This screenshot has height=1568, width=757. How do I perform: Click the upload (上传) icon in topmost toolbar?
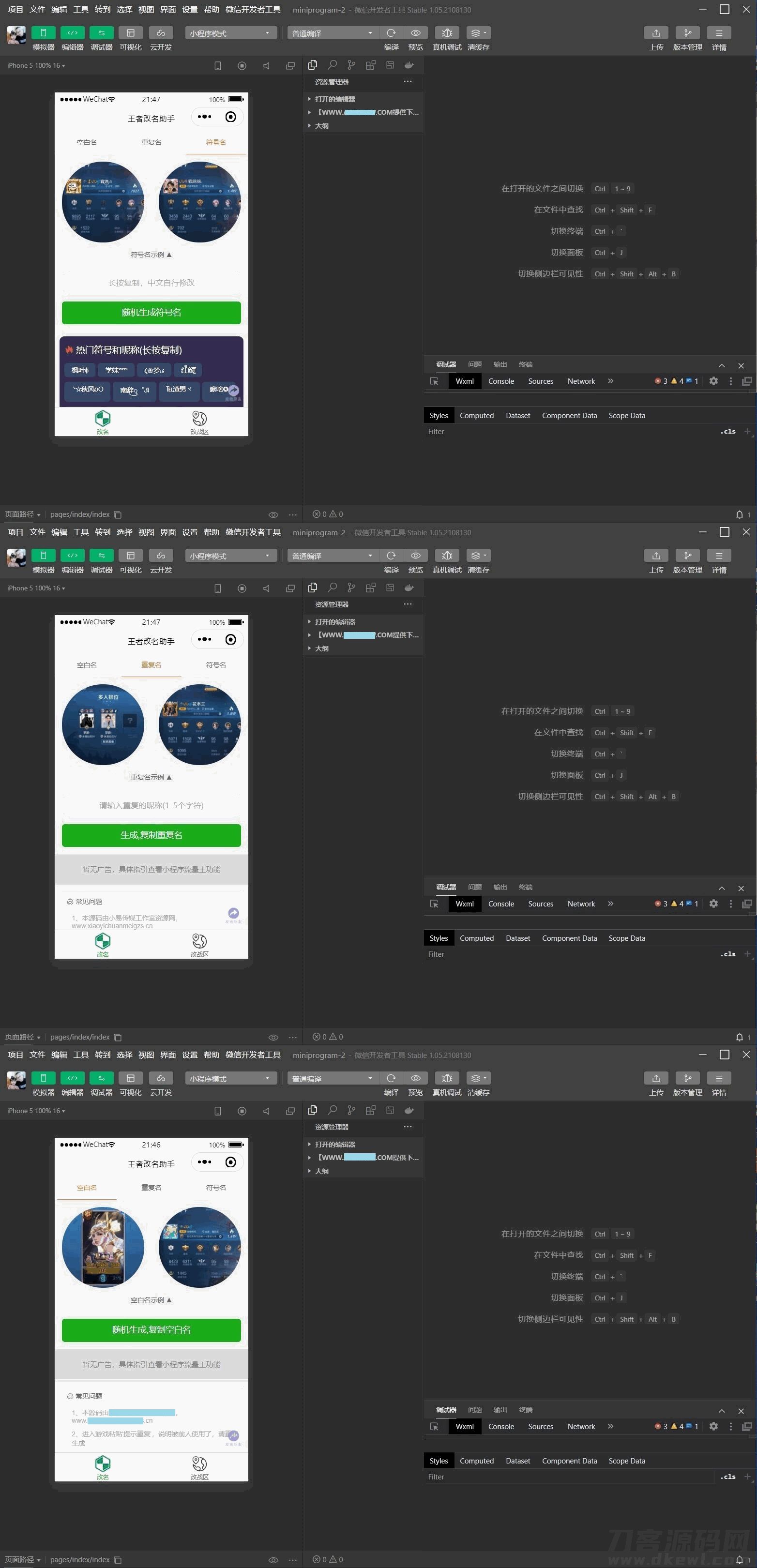point(656,33)
